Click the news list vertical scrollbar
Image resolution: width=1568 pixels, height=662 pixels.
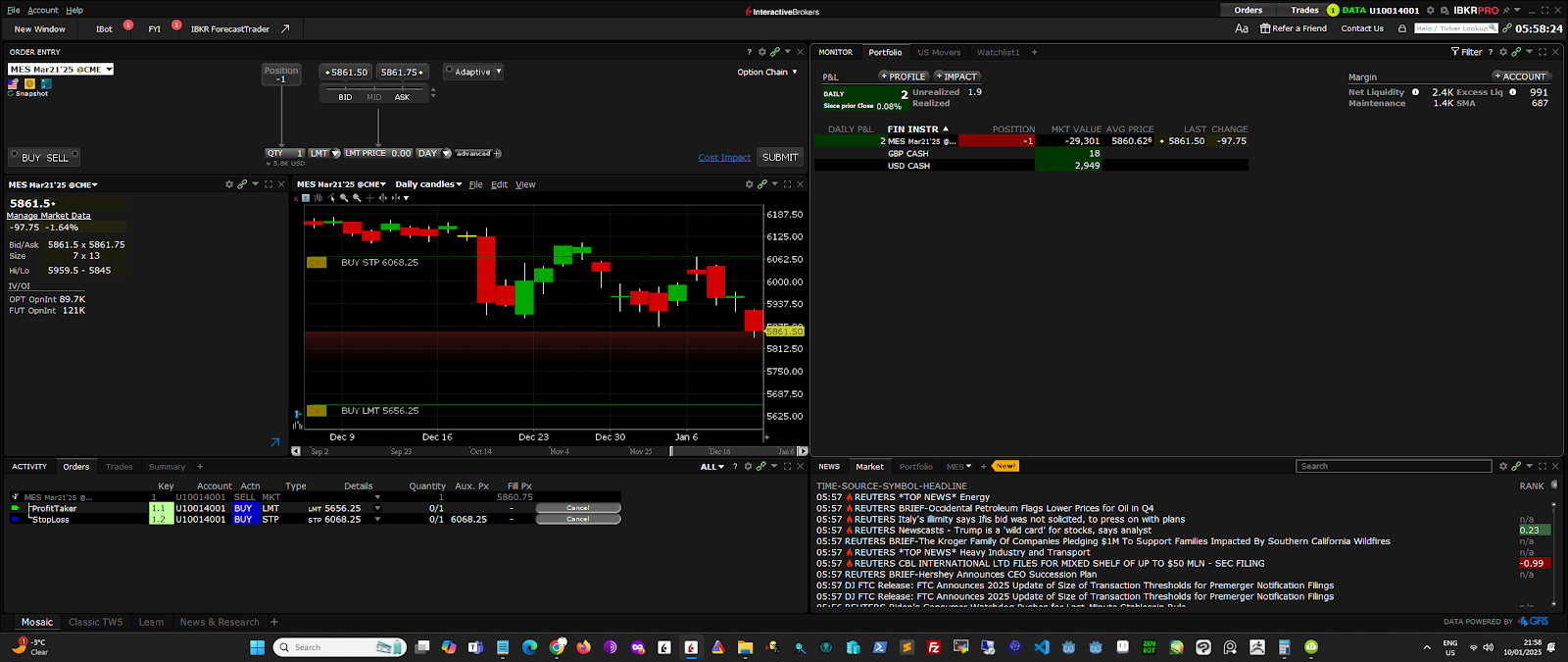tap(1555, 554)
